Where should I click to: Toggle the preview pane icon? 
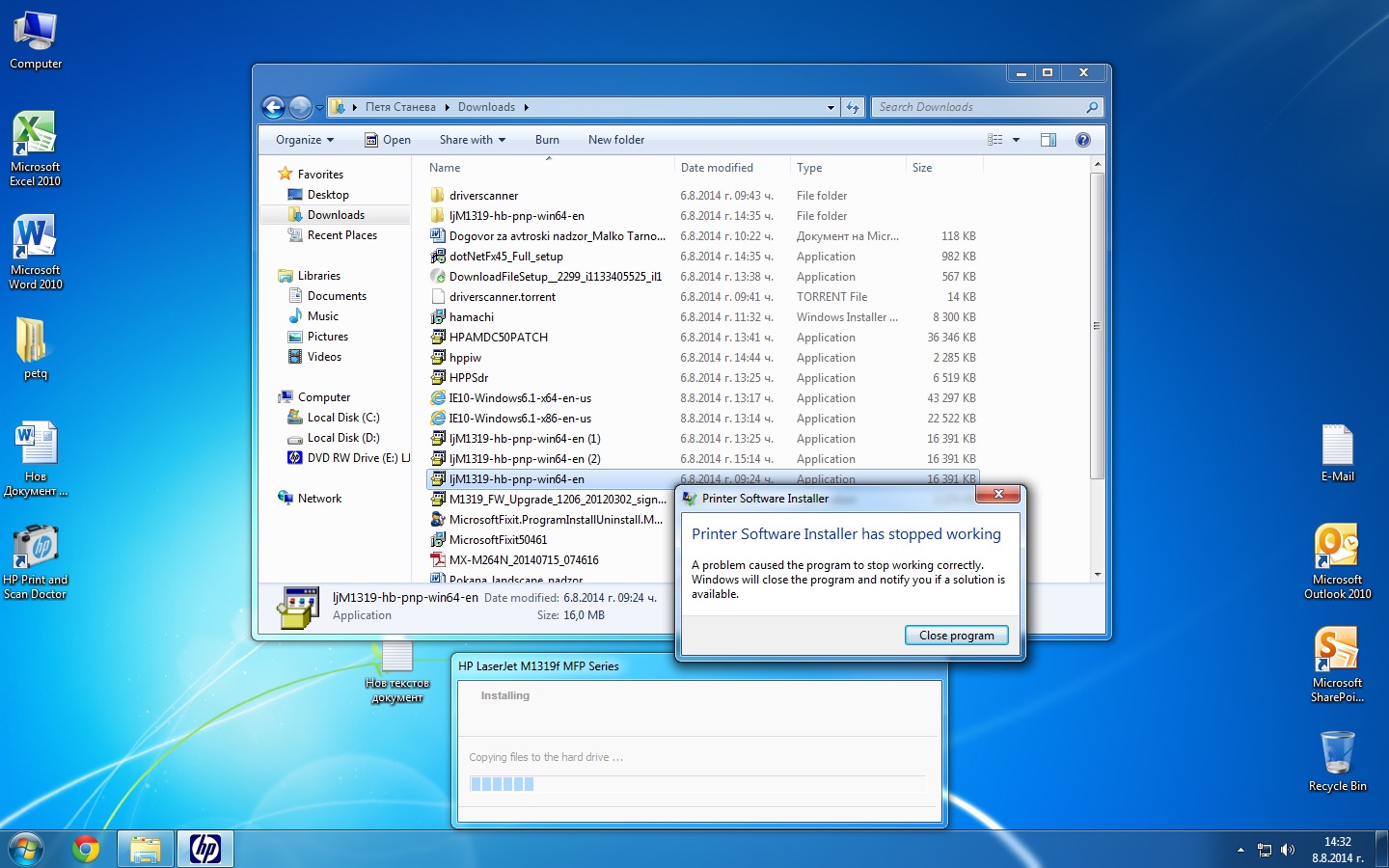(1049, 140)
